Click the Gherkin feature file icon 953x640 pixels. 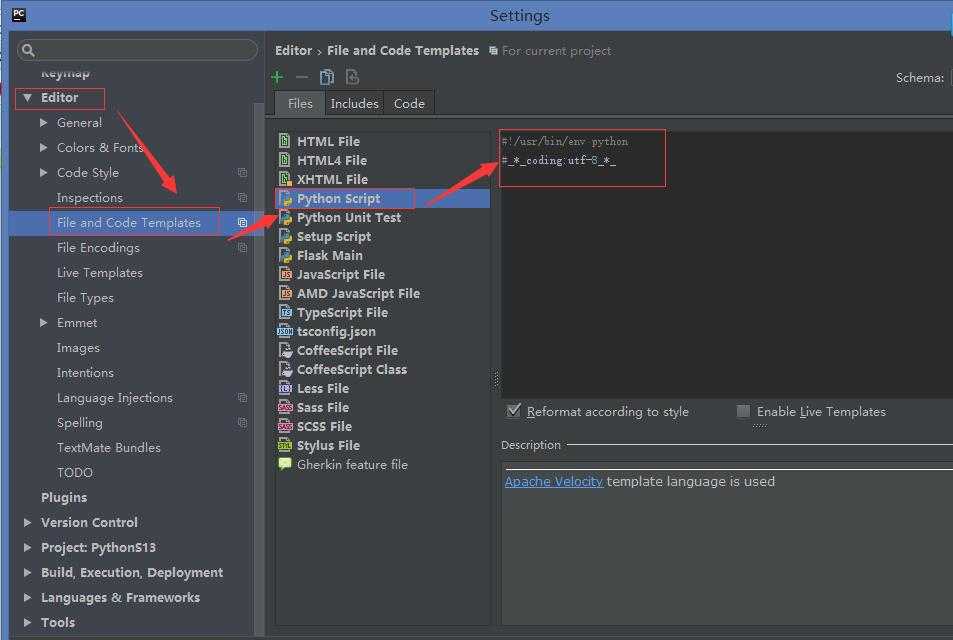click(285, 464)
